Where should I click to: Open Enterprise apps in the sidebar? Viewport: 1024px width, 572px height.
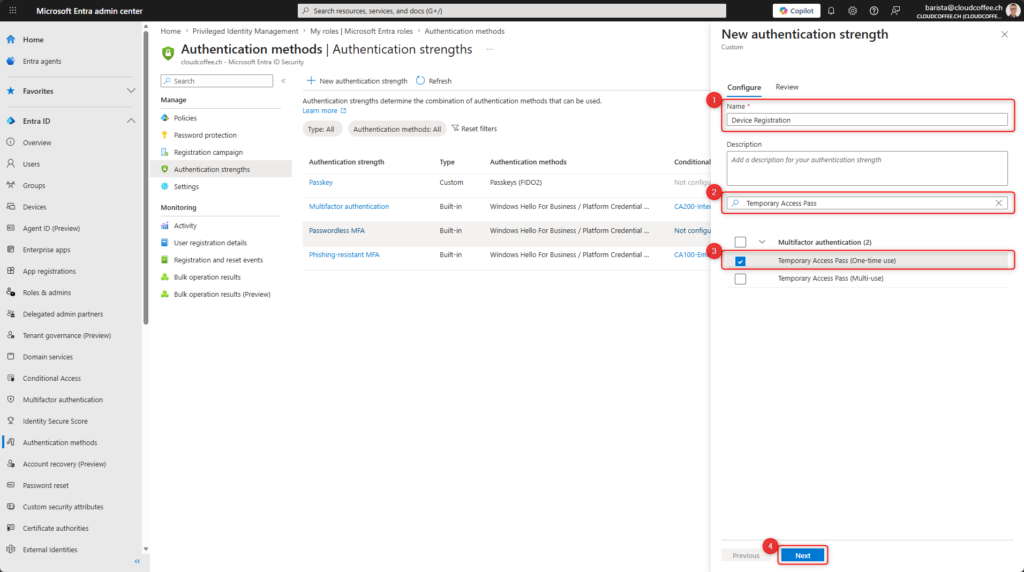point(46,249)
